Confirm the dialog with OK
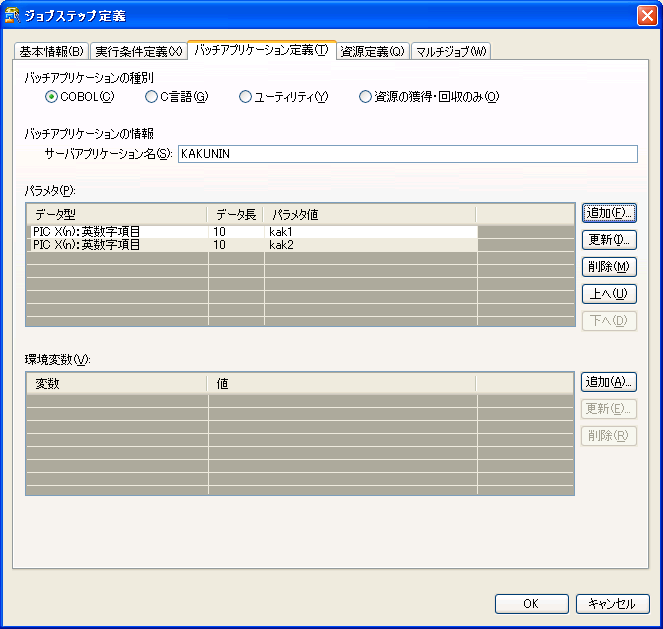This screenshot has width=663, height=629. tap(531, 604)
